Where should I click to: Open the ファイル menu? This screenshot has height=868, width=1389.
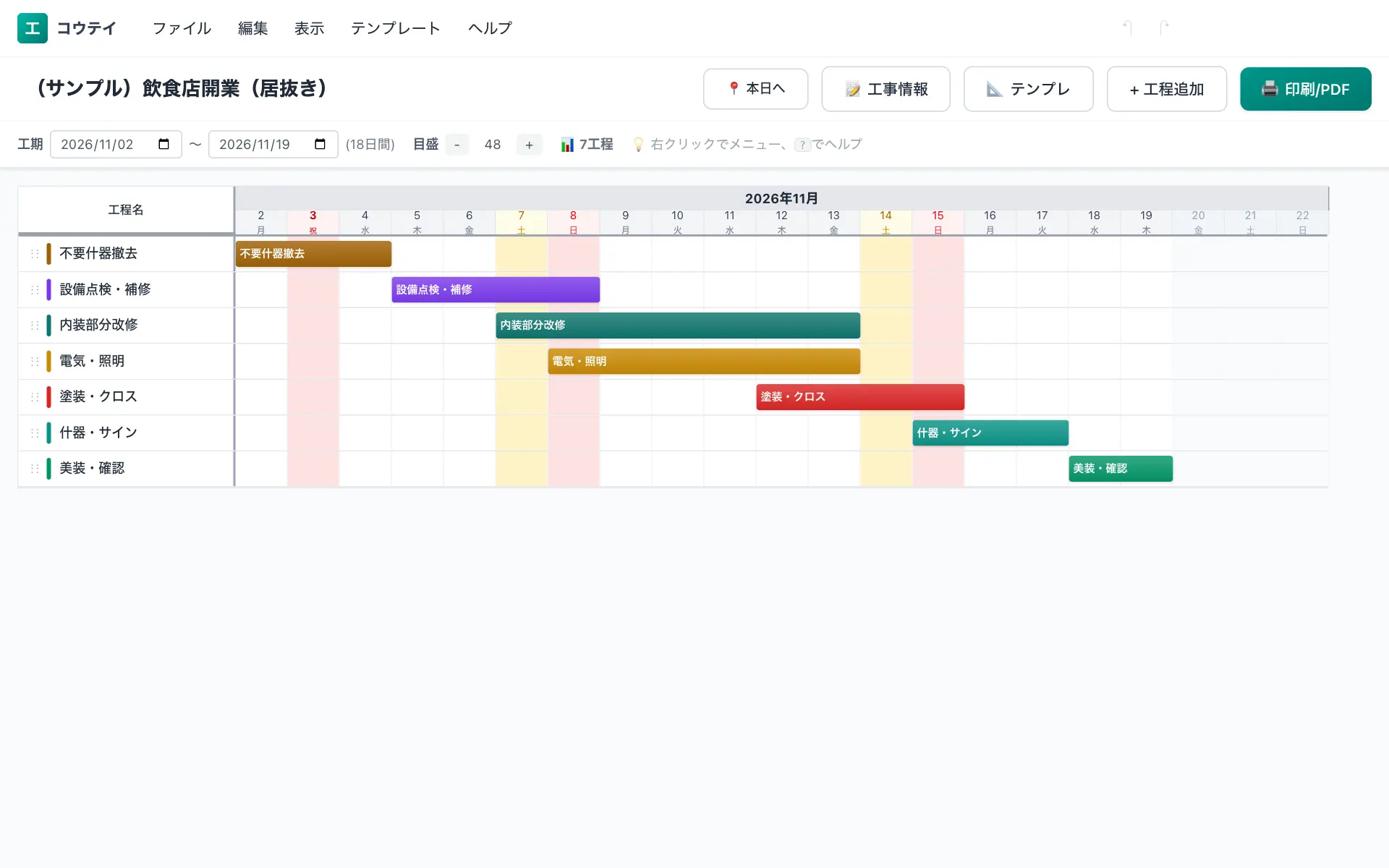coord(182,28)
